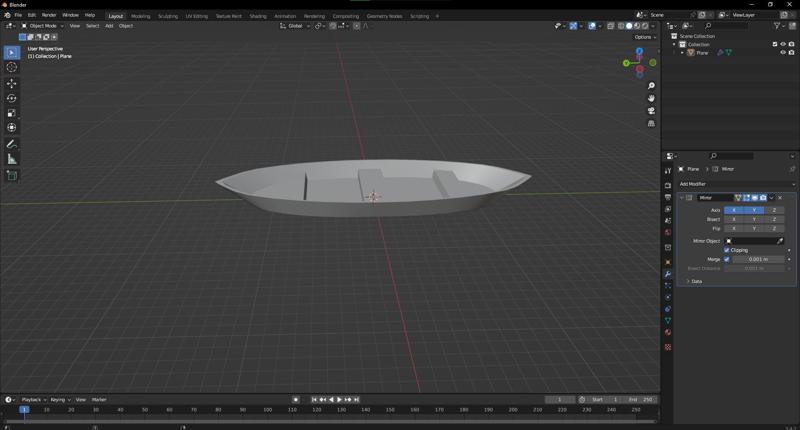Toggle Bisect Y button
Image resolution: width=800 pixels, height=430 pixels.
pyautogui.click(x=754, y=219)
